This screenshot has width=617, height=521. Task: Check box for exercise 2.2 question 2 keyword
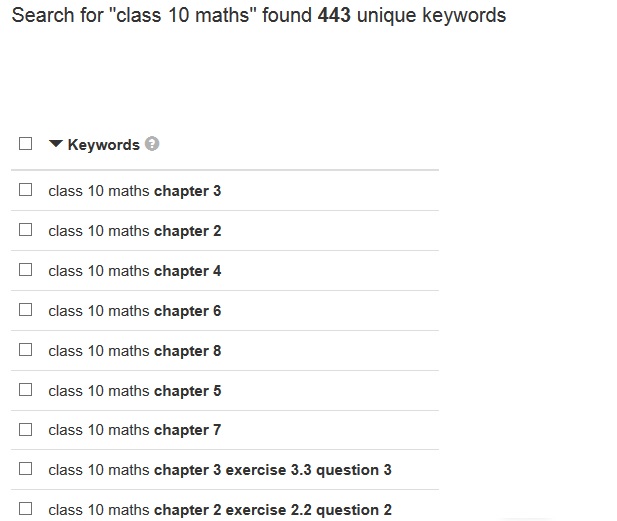click(x=26, y=509)
